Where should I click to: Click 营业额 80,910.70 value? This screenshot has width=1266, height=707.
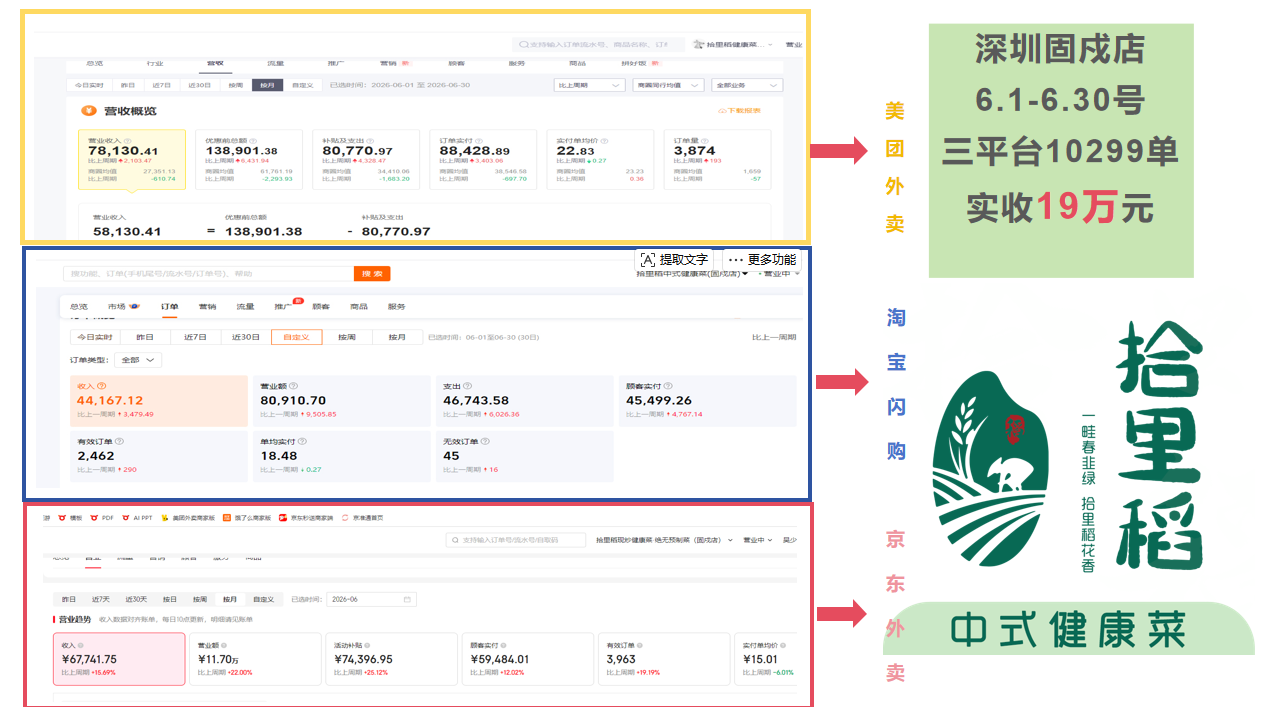pyautogui.click(x=293, y=401)
